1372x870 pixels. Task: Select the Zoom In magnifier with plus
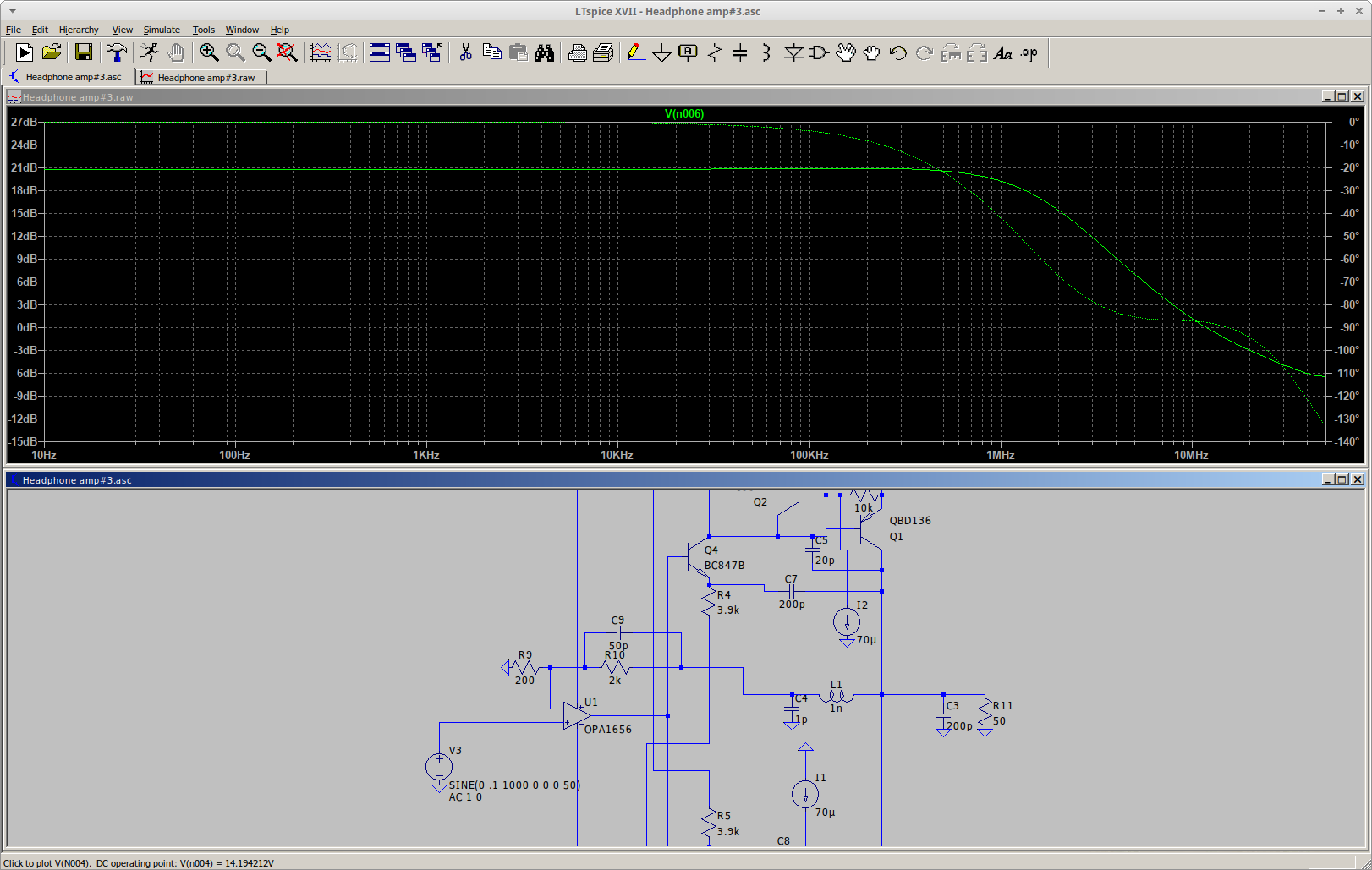209,52
